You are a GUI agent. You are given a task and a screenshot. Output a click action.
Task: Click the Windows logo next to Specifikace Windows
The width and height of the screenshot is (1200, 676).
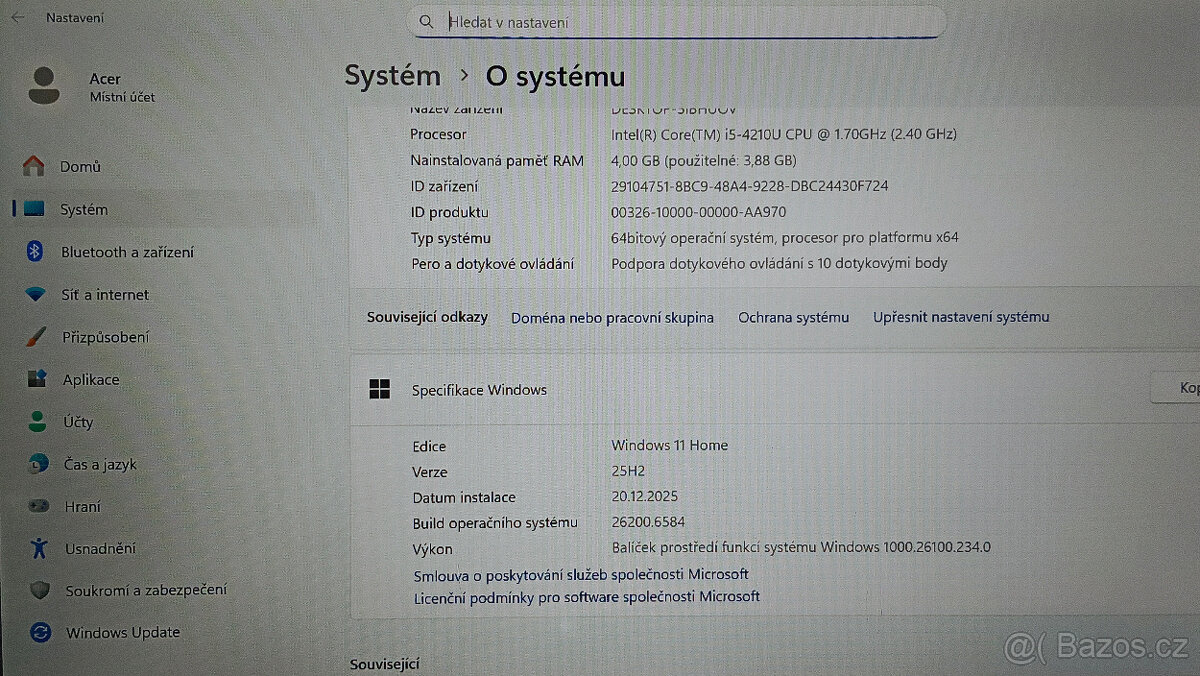click(x=380, y=388)
